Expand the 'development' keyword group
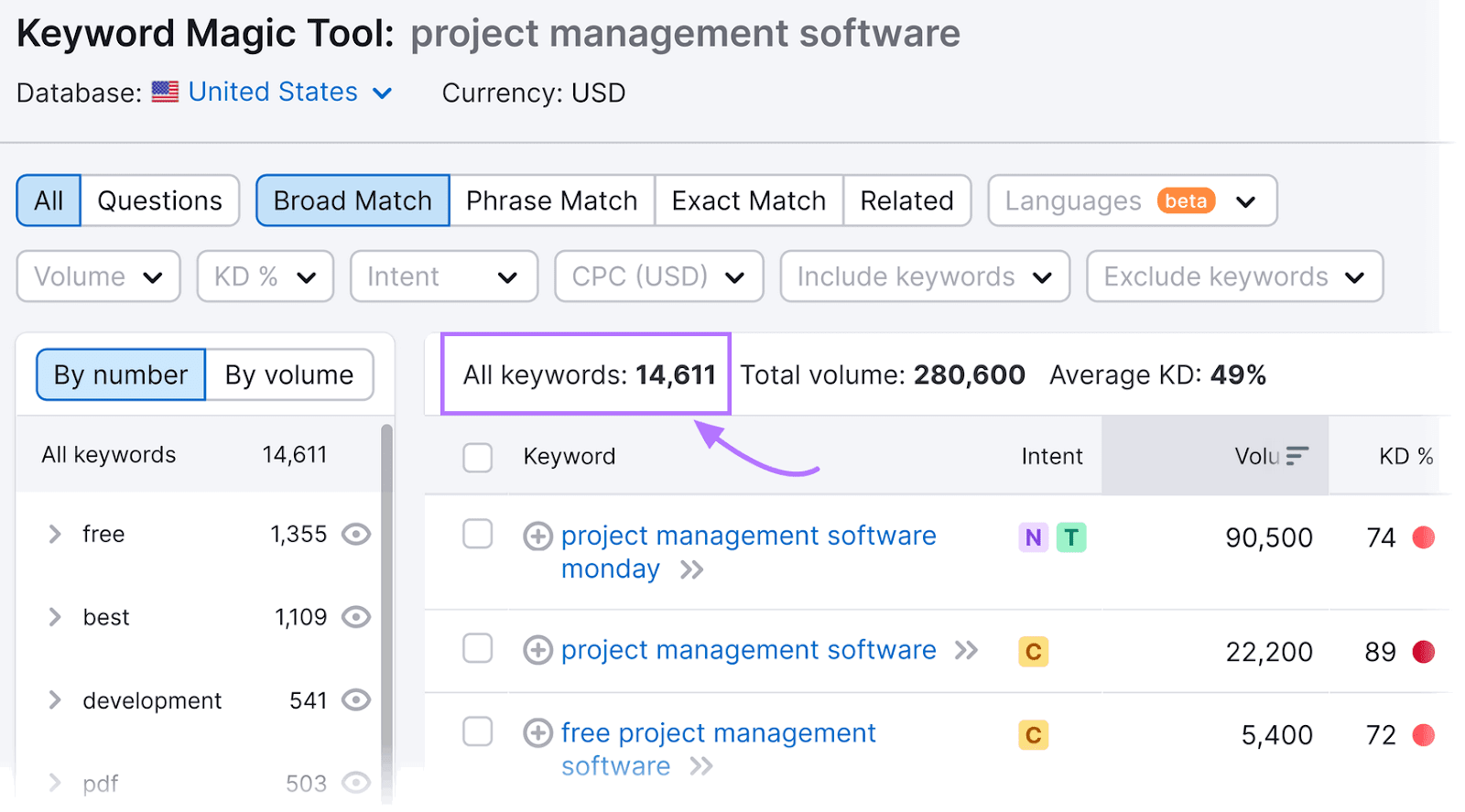1465x812 pixels. point(55,701)
